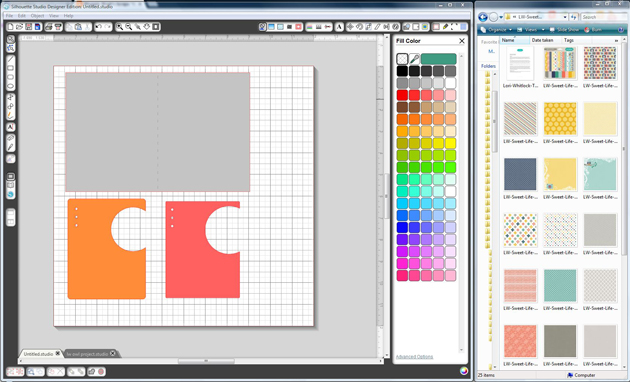Screen dimensions: 630x382
Task: Create a new document in Silhouette Studio
Action: click(10, 27)
